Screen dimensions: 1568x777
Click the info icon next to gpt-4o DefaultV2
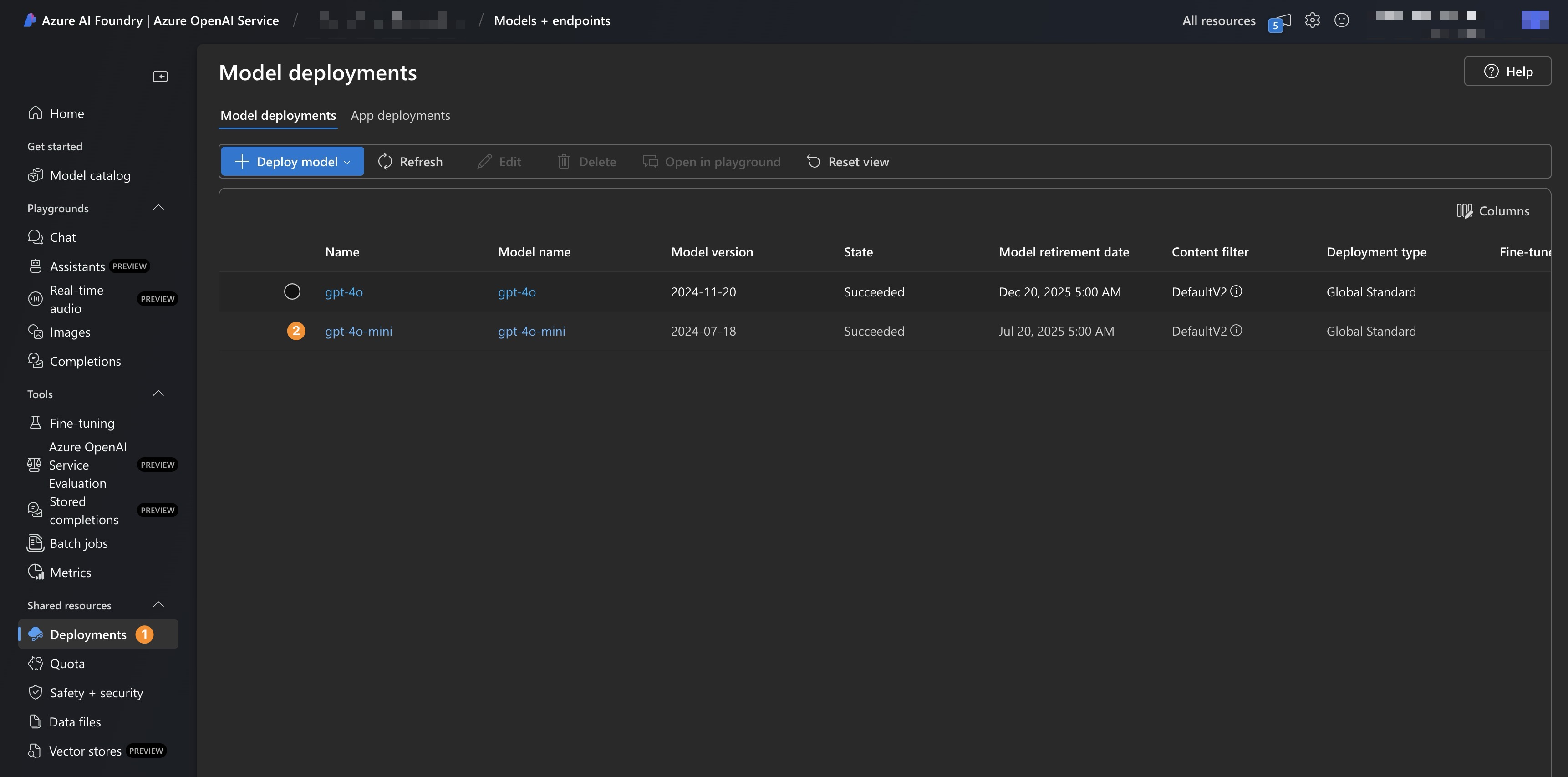click(1236, 291)
